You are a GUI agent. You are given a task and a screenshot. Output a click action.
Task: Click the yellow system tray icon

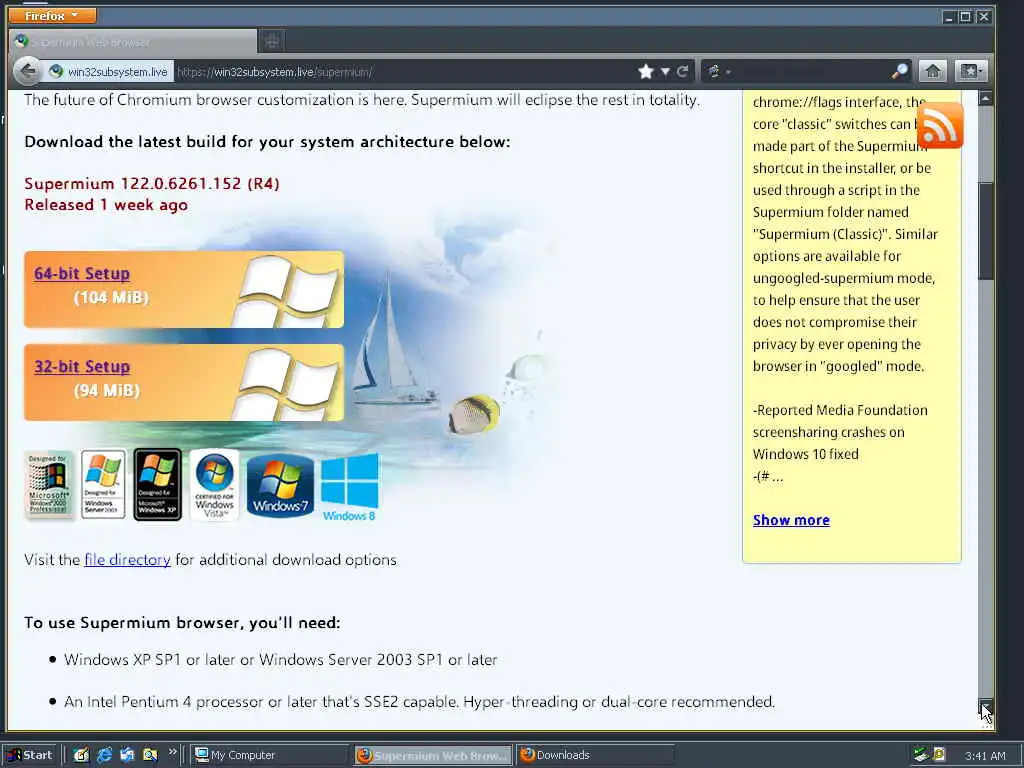click(x=939, y=755)
